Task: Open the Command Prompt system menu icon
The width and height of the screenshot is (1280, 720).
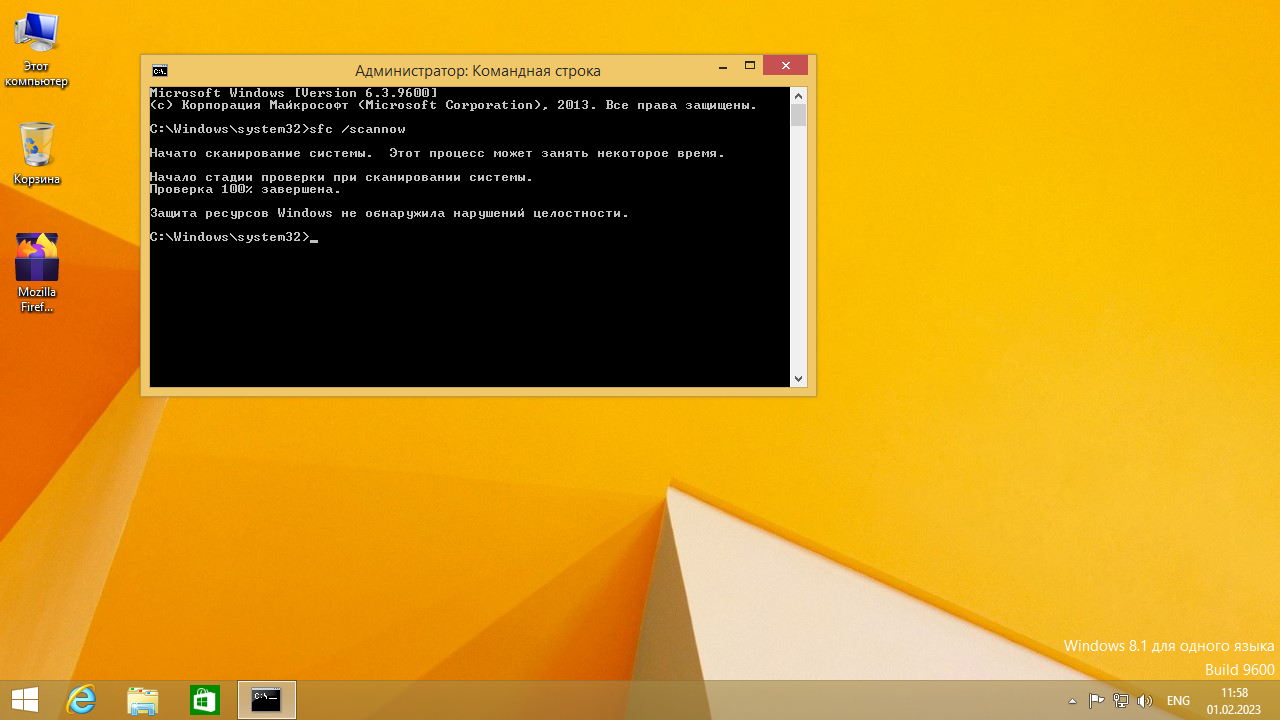Action: tap(159, 70)
